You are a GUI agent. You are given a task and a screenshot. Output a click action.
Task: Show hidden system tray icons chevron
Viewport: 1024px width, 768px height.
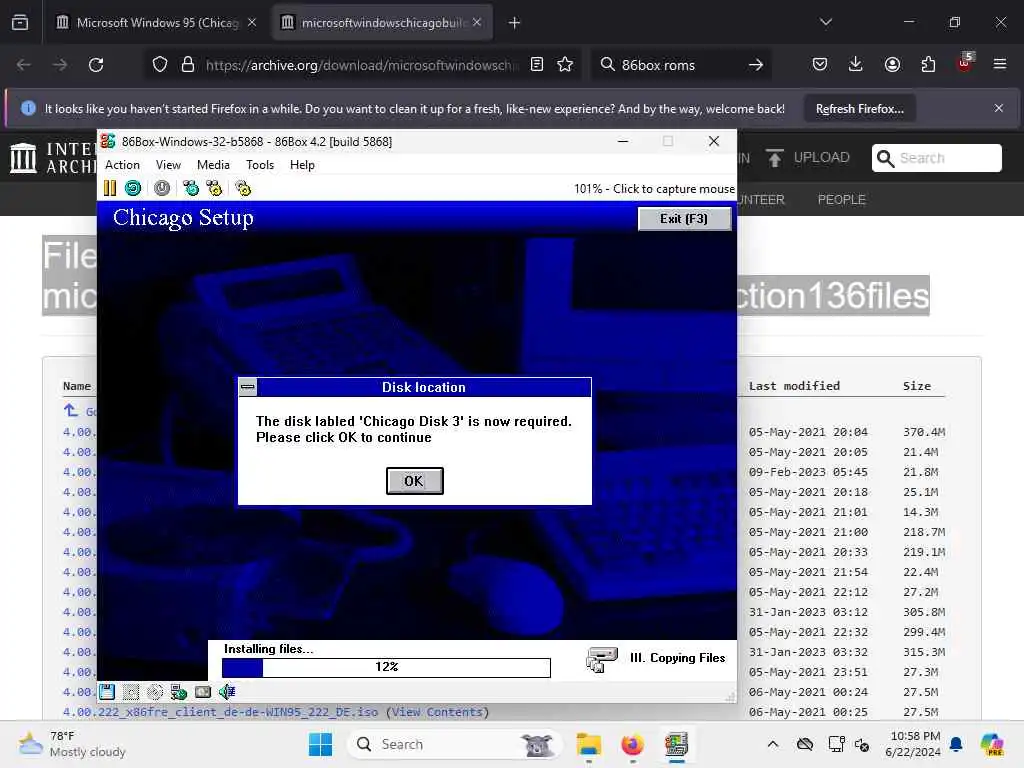pos(773,744)
